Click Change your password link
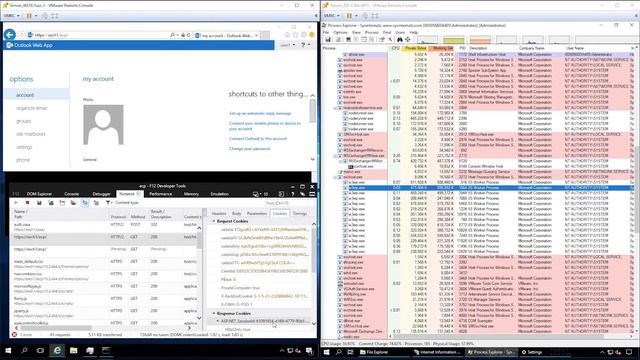This screenshot has width=640, height=360. click(x=249, y=149)
